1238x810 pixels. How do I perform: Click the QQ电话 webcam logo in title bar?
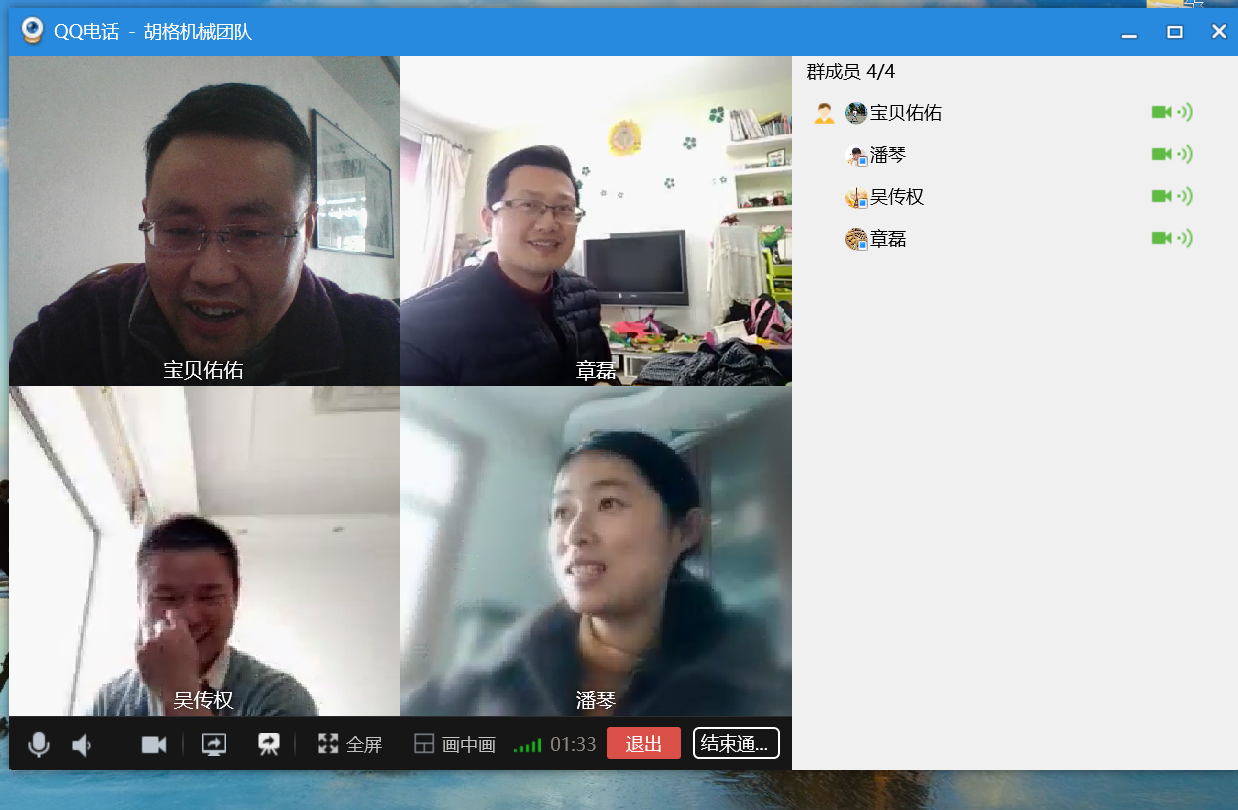(33, 31)
